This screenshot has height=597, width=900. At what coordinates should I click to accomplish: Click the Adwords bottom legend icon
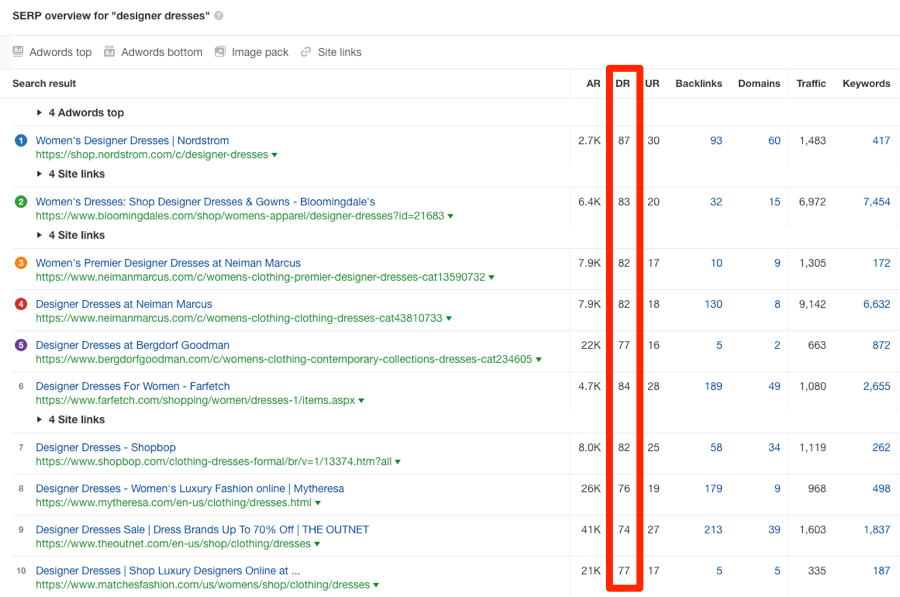click(x=109, y=52)
